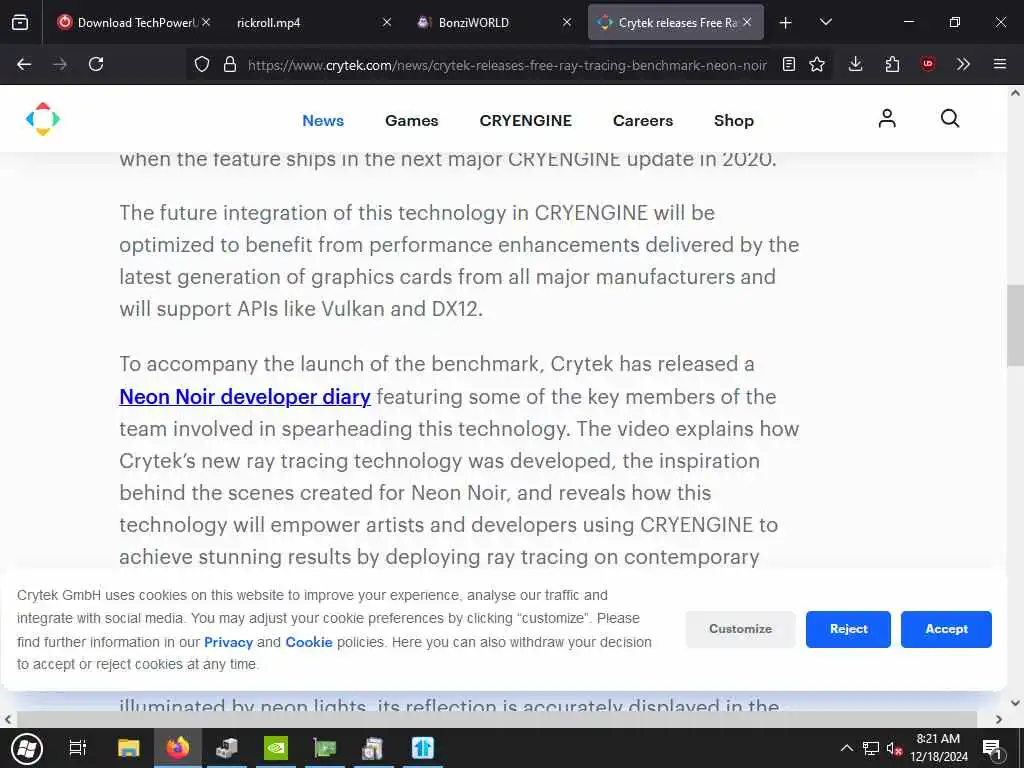Click the muted volume tray icon
Screen dimensions: 1024x768
click(x=894, y=748)
